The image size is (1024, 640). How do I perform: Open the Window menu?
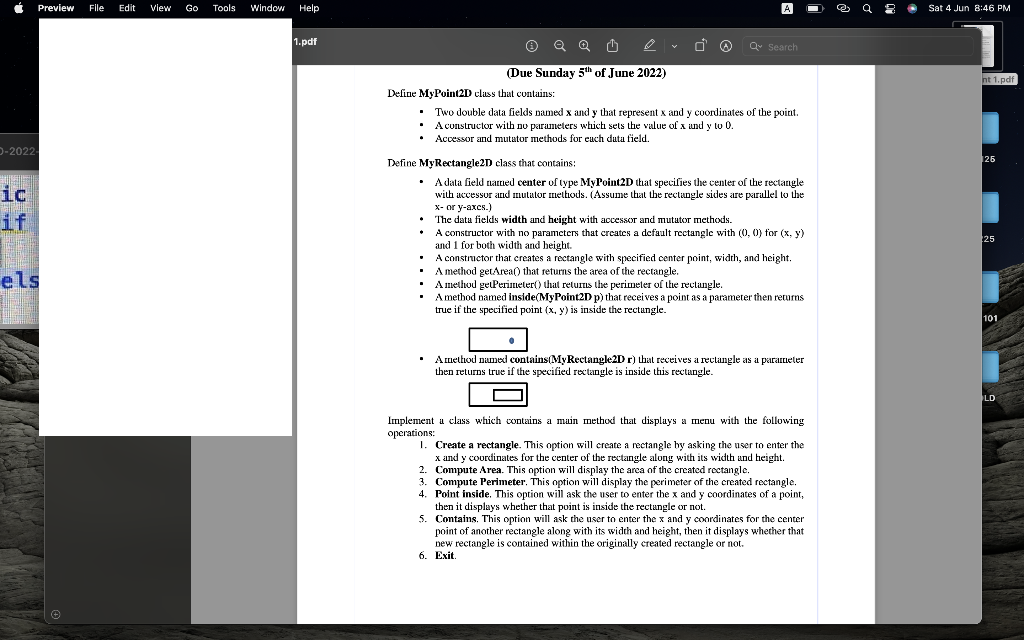(x=266, y=8)
